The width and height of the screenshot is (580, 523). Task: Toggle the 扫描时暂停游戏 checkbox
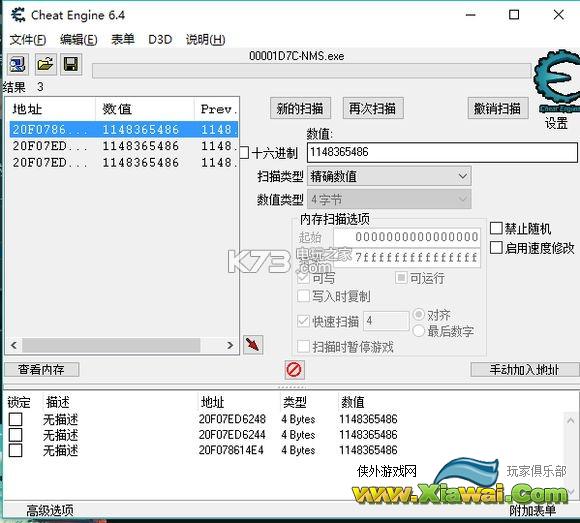click(303, 347)
